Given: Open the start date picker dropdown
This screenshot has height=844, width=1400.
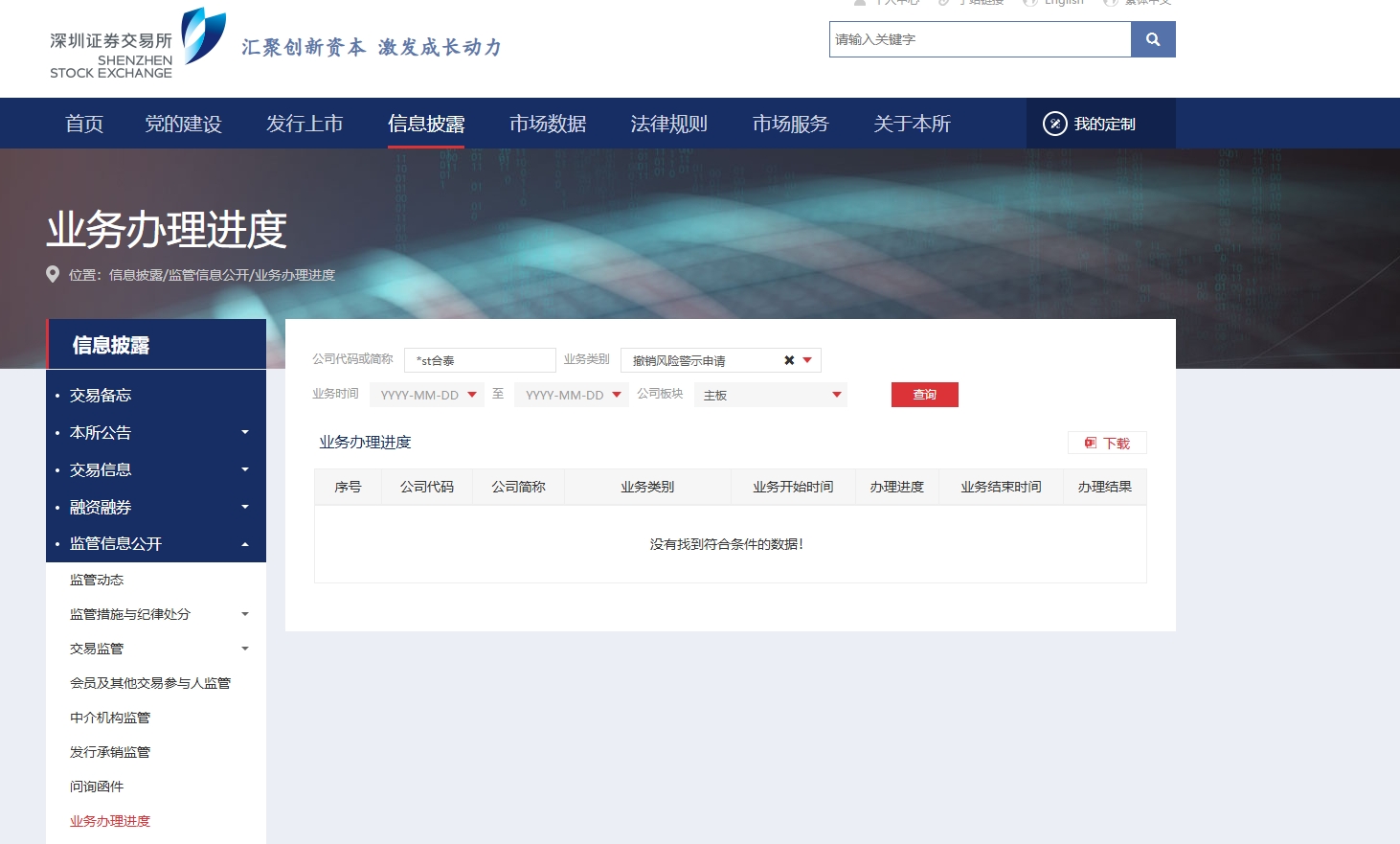Looking at the screenshot, I should click(472, 395).
